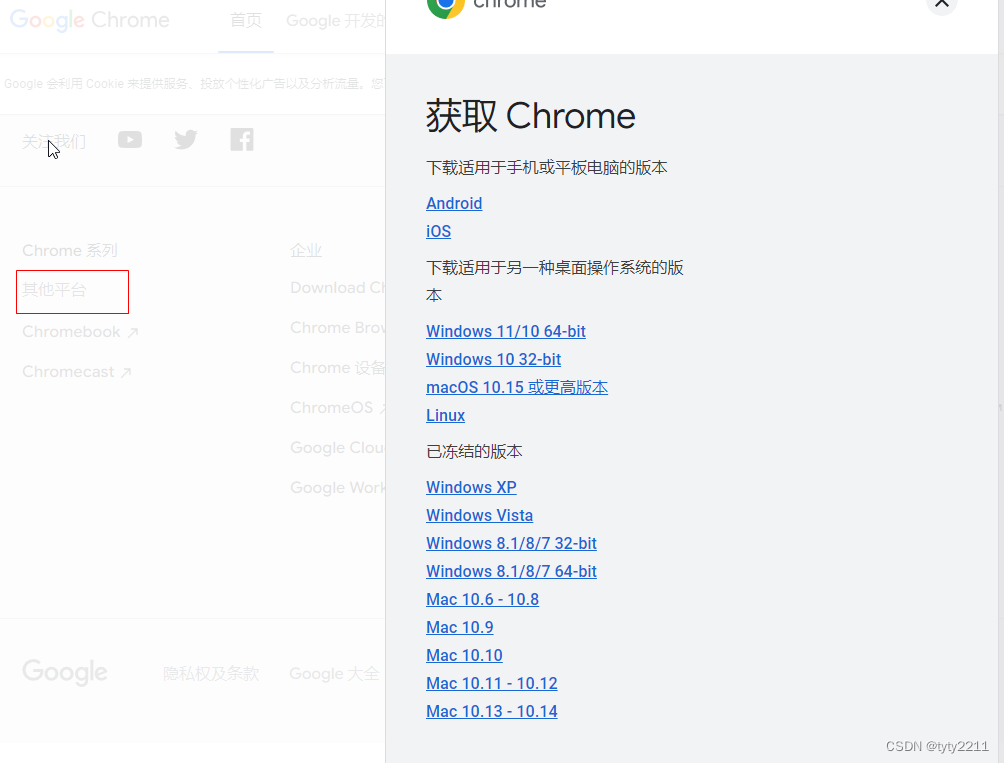
Task: Download Windows 11/10 64-bit version
Action: (x=506, y=332)
